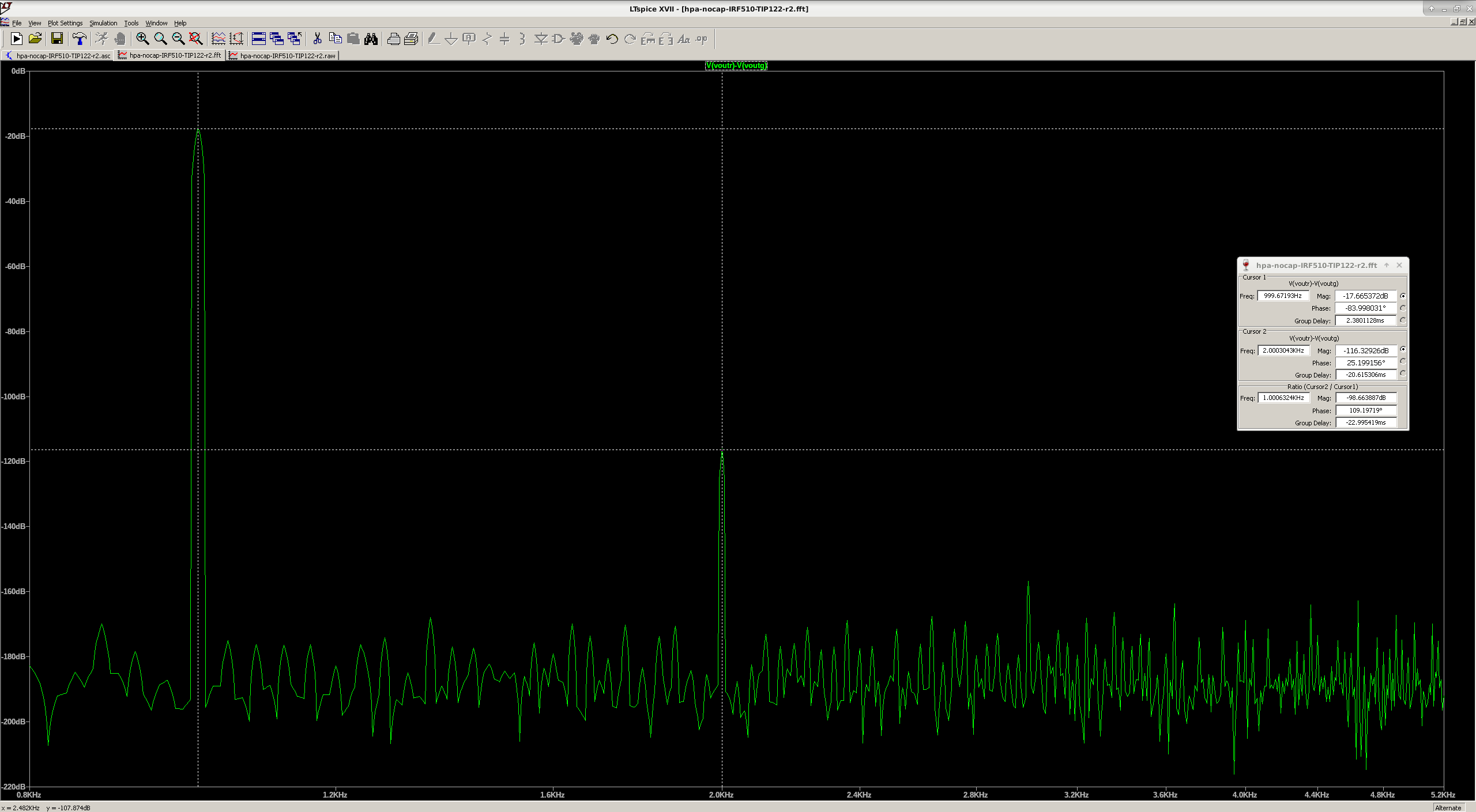The width and height of the screenshot is (1476, 812).
Task: Click Cursor 2 Freq input field
Action: (1283, 350)
